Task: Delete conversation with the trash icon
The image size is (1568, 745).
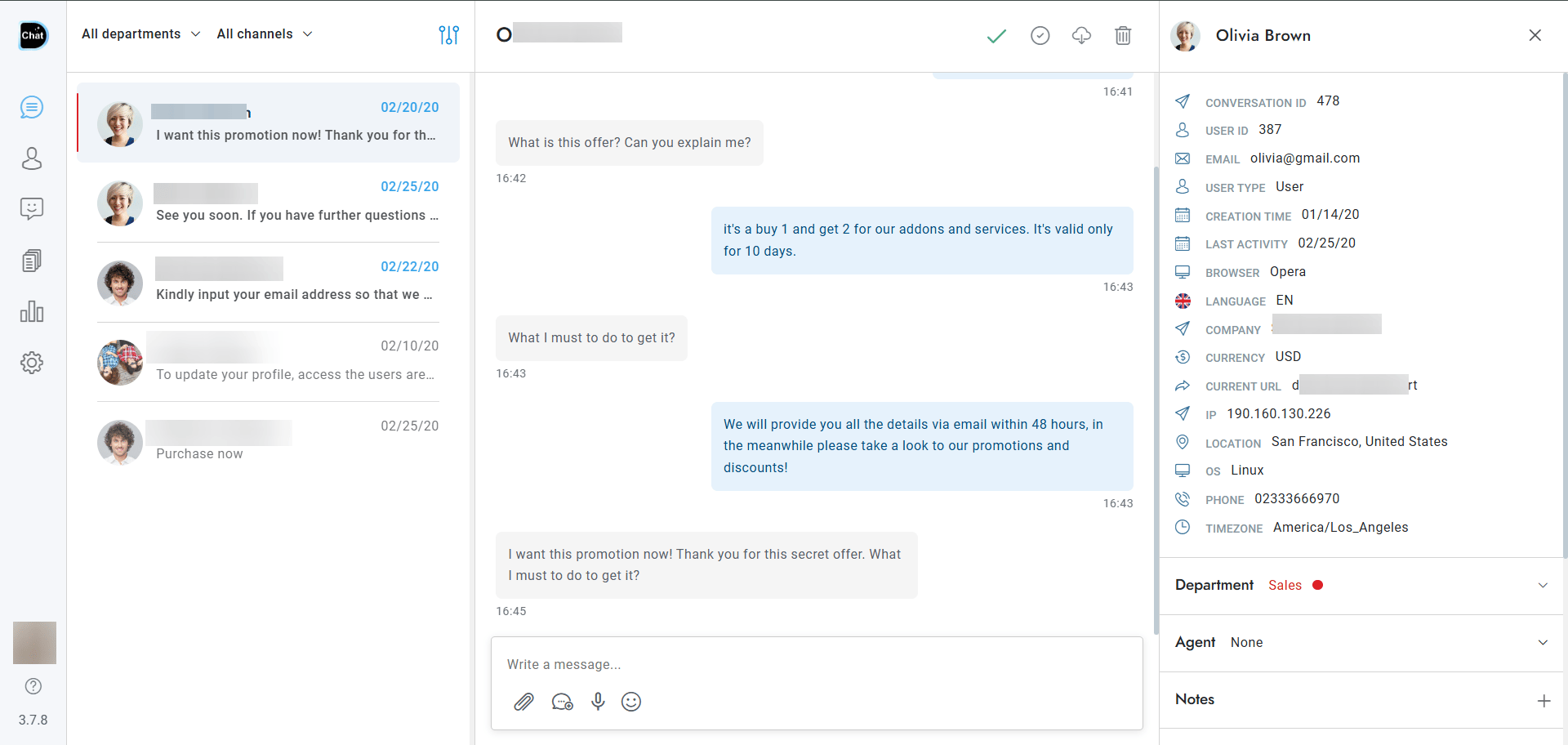Action: pos(1123,35)
